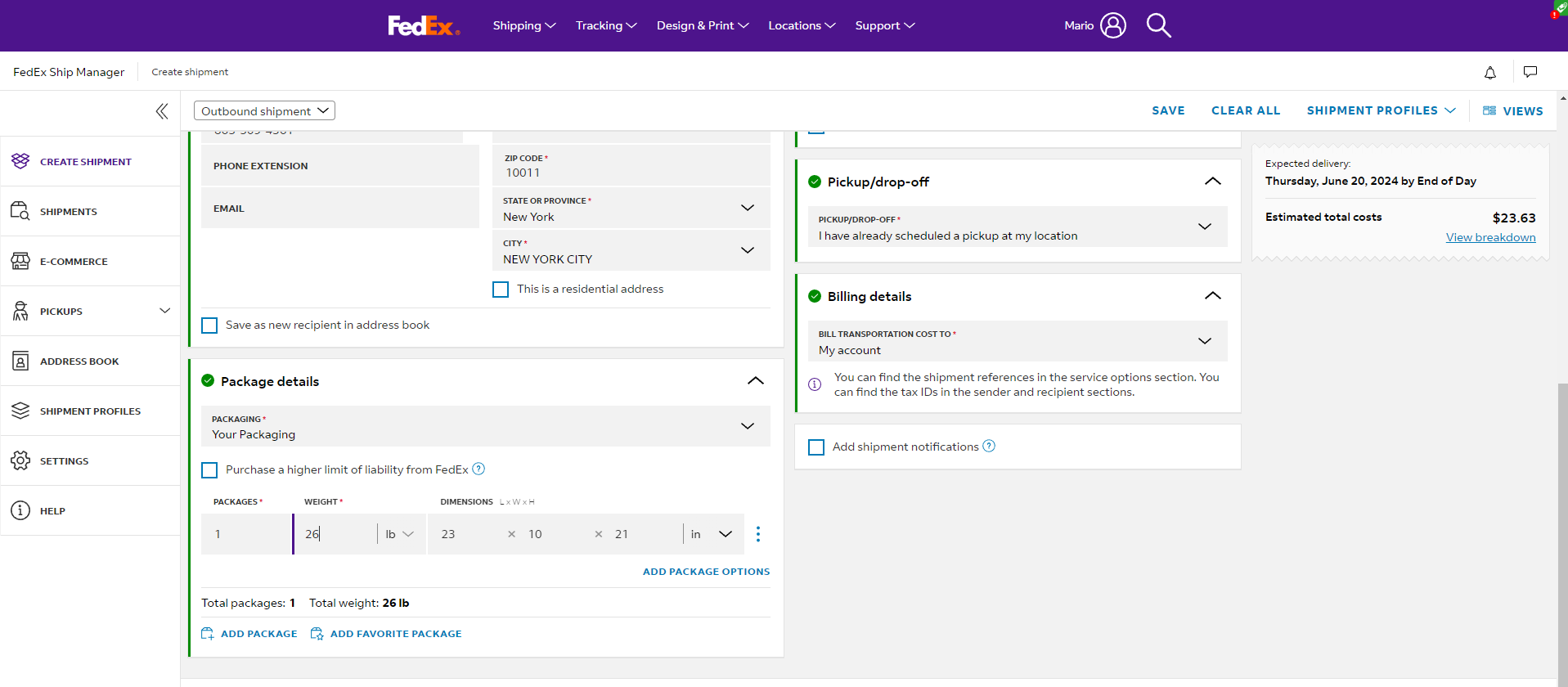Click the Pickups courier icon

pos(20,311)
